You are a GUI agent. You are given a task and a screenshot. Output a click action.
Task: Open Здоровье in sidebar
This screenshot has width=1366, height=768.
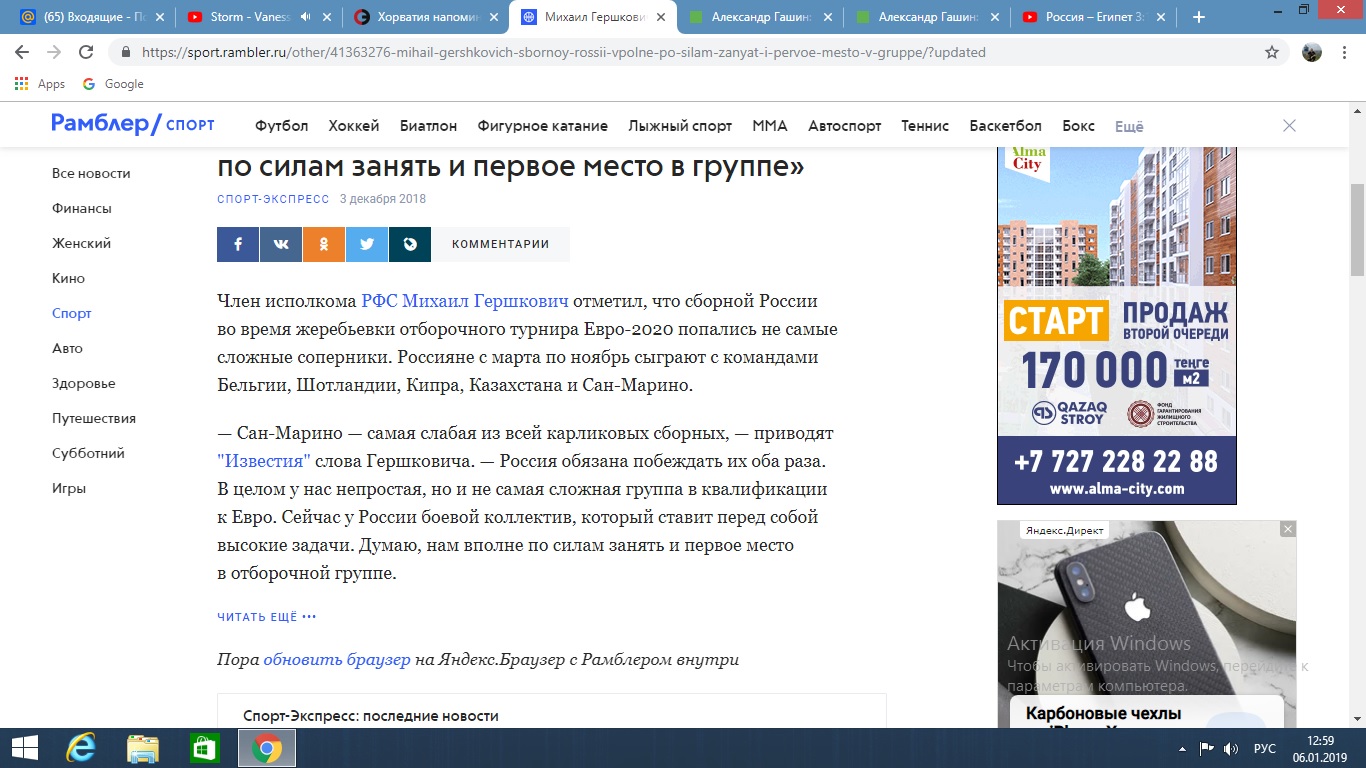[84, 383]
